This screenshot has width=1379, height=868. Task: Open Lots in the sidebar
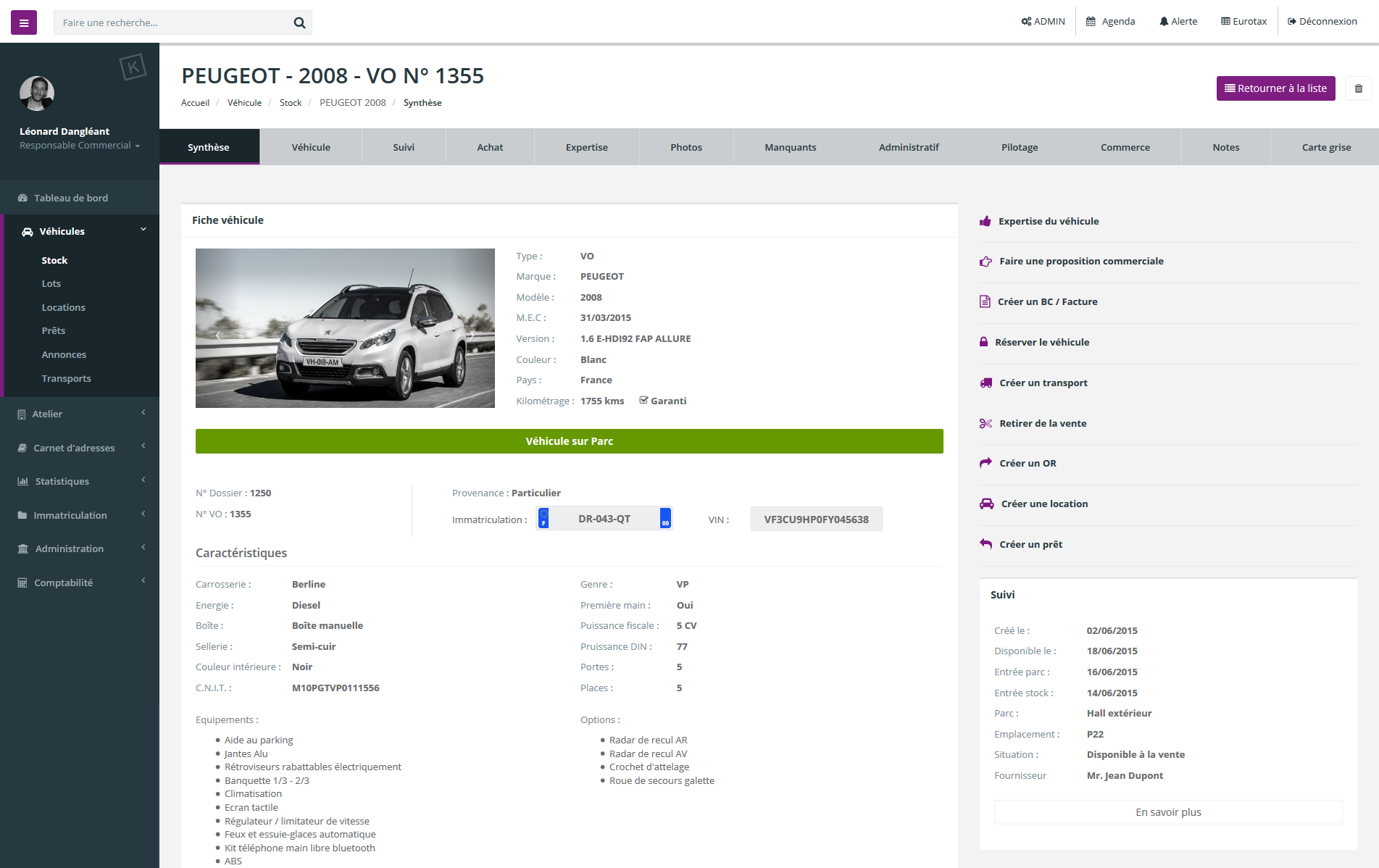51,283
